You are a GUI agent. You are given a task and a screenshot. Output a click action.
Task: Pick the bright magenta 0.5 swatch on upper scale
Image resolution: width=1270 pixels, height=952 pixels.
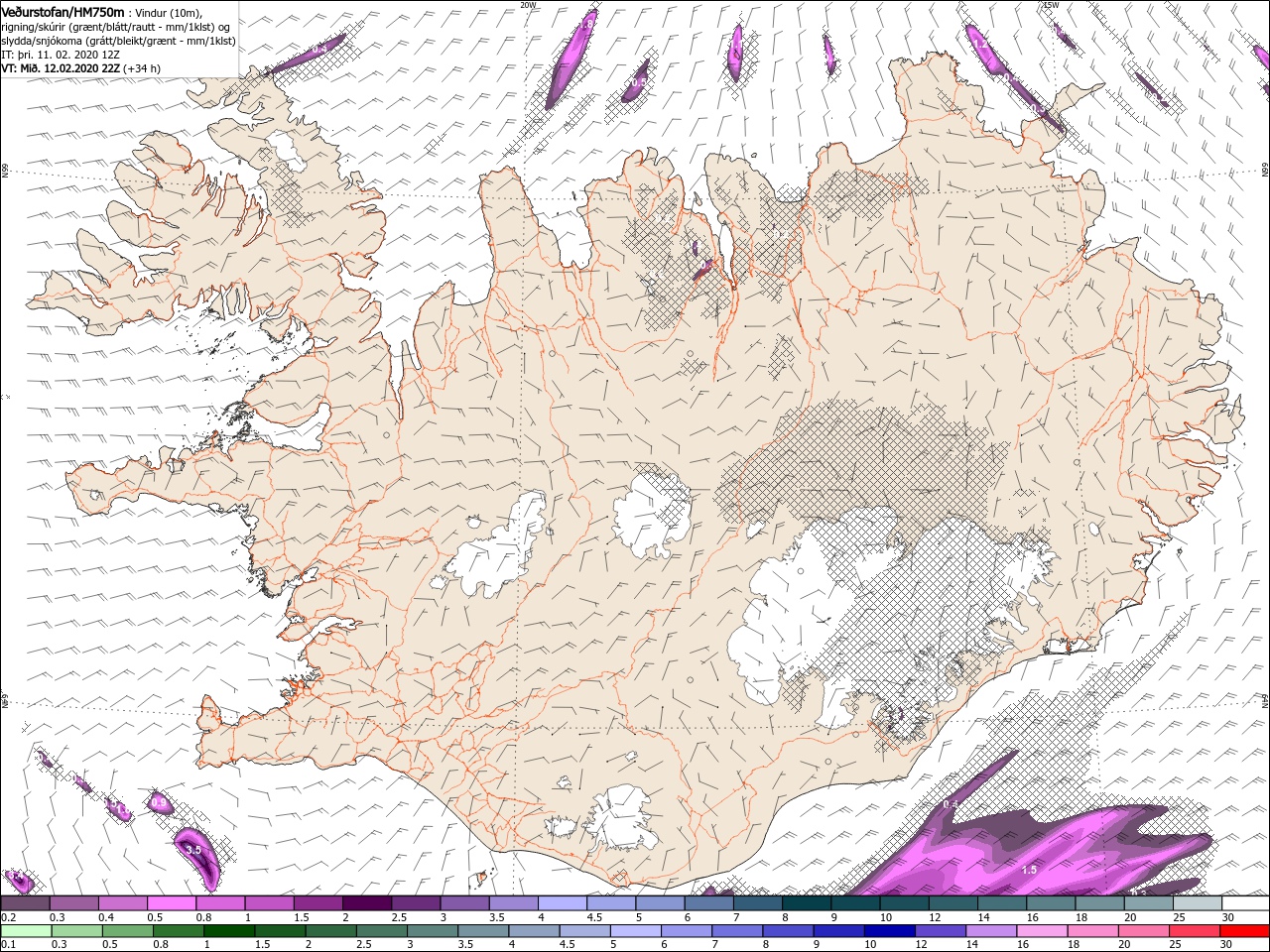click(x=173, y=903)
